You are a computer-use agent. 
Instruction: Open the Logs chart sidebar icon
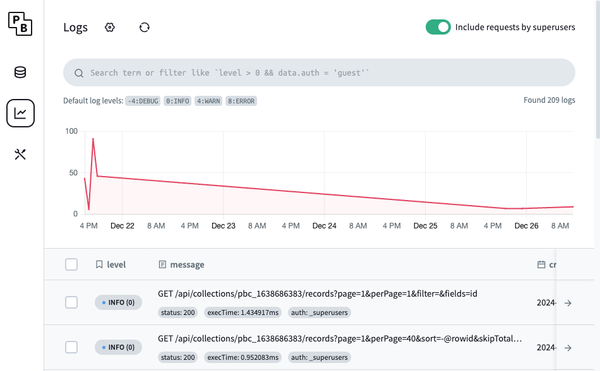[20, 113]
